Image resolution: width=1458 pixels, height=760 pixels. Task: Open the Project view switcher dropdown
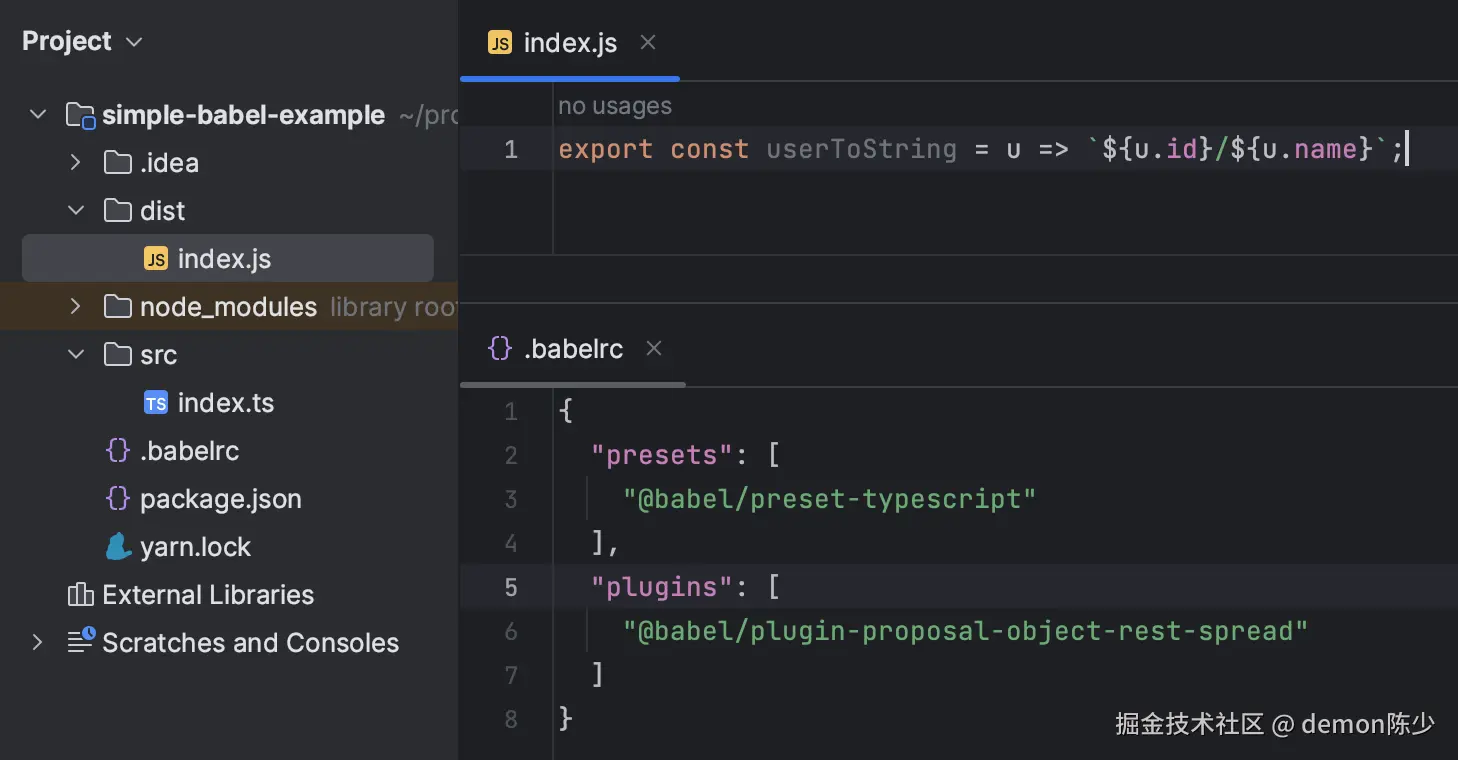pos(133,41)
